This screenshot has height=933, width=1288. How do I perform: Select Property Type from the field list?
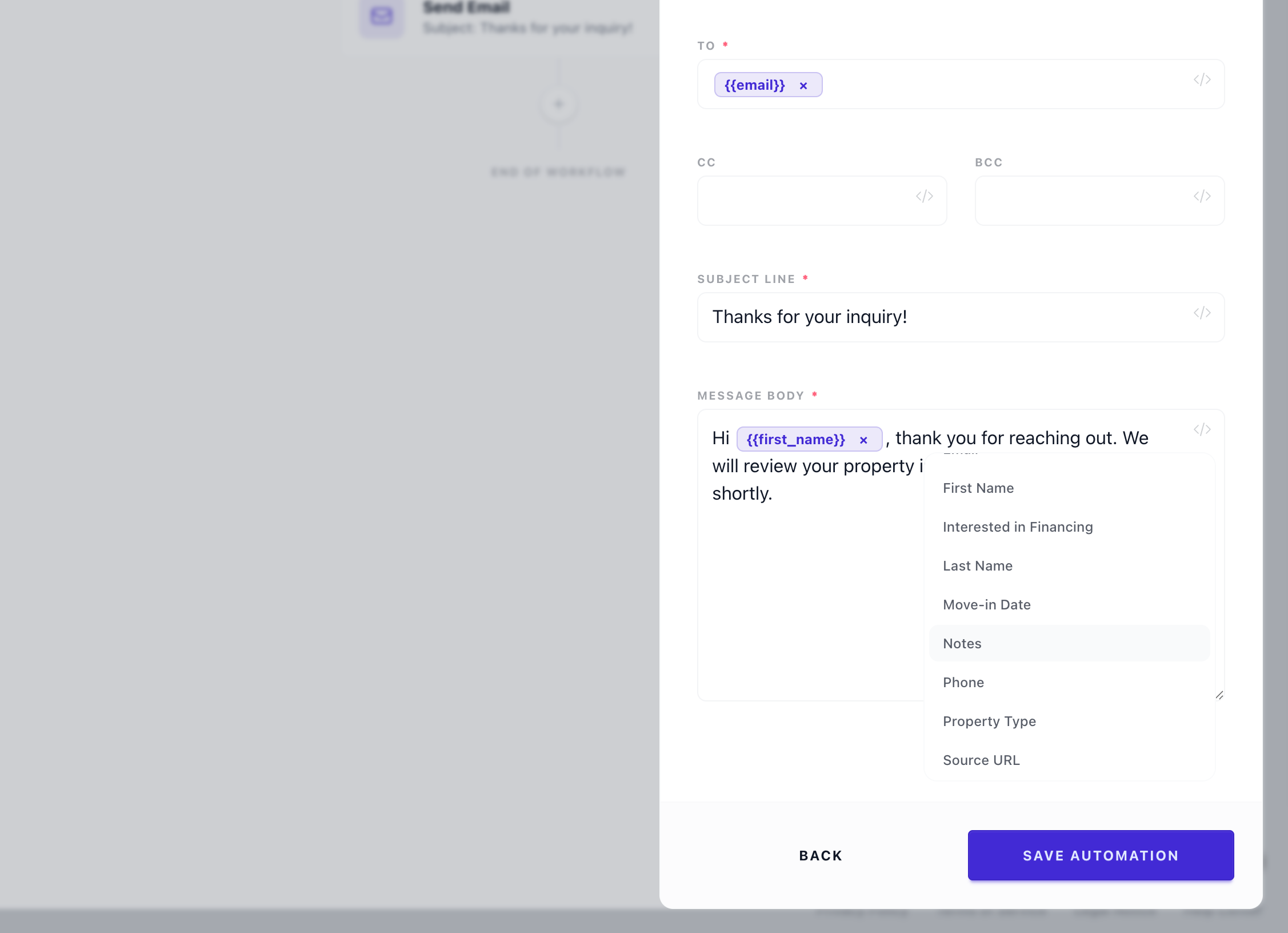point(989,721)
